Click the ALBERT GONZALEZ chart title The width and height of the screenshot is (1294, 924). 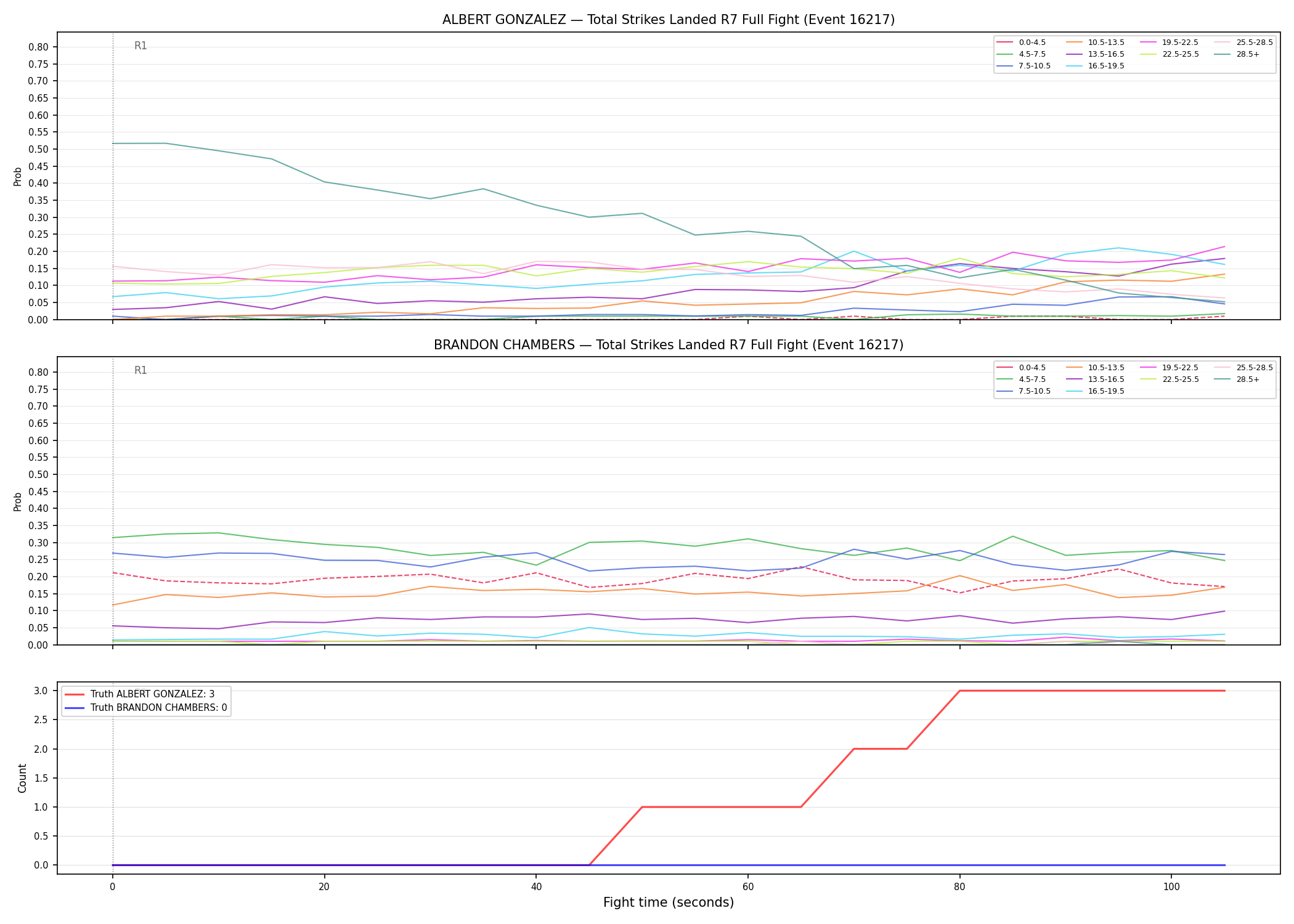pos(669,20)
